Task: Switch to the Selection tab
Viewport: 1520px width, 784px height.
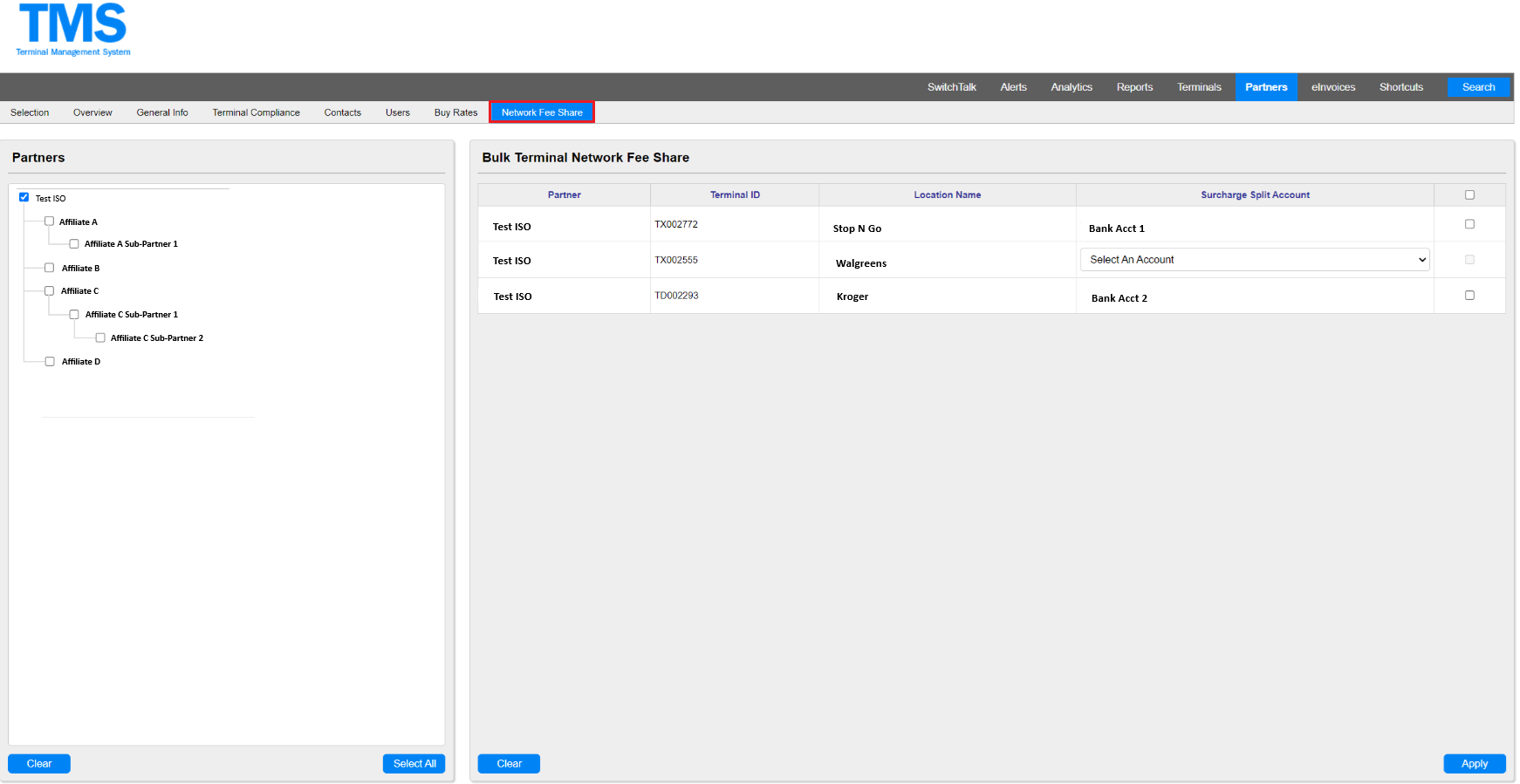Action: point(30,112)
